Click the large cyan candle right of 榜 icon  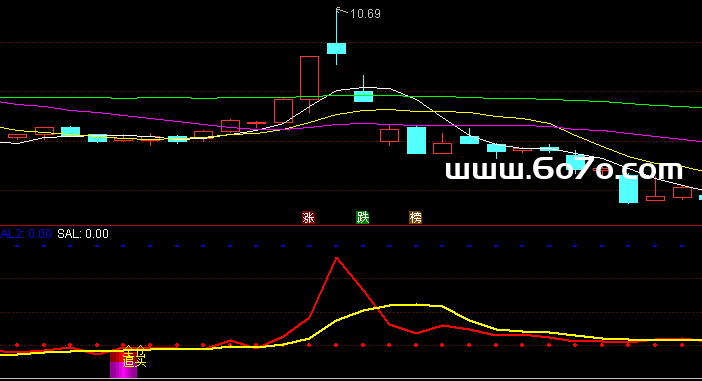pyautogui.click(x=416, y=141)
